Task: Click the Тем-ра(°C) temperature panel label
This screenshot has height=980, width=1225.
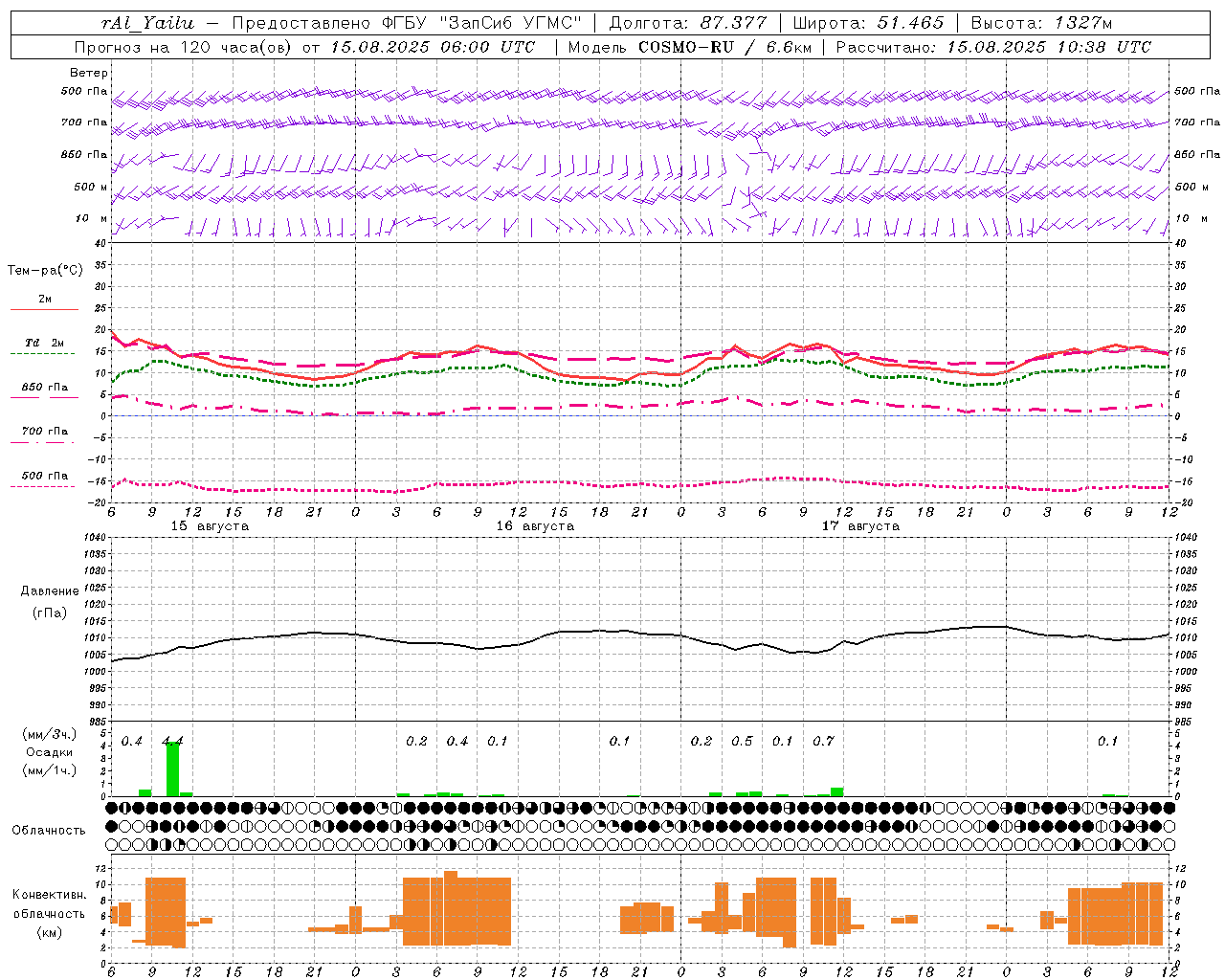Action: tap(45, 271)
